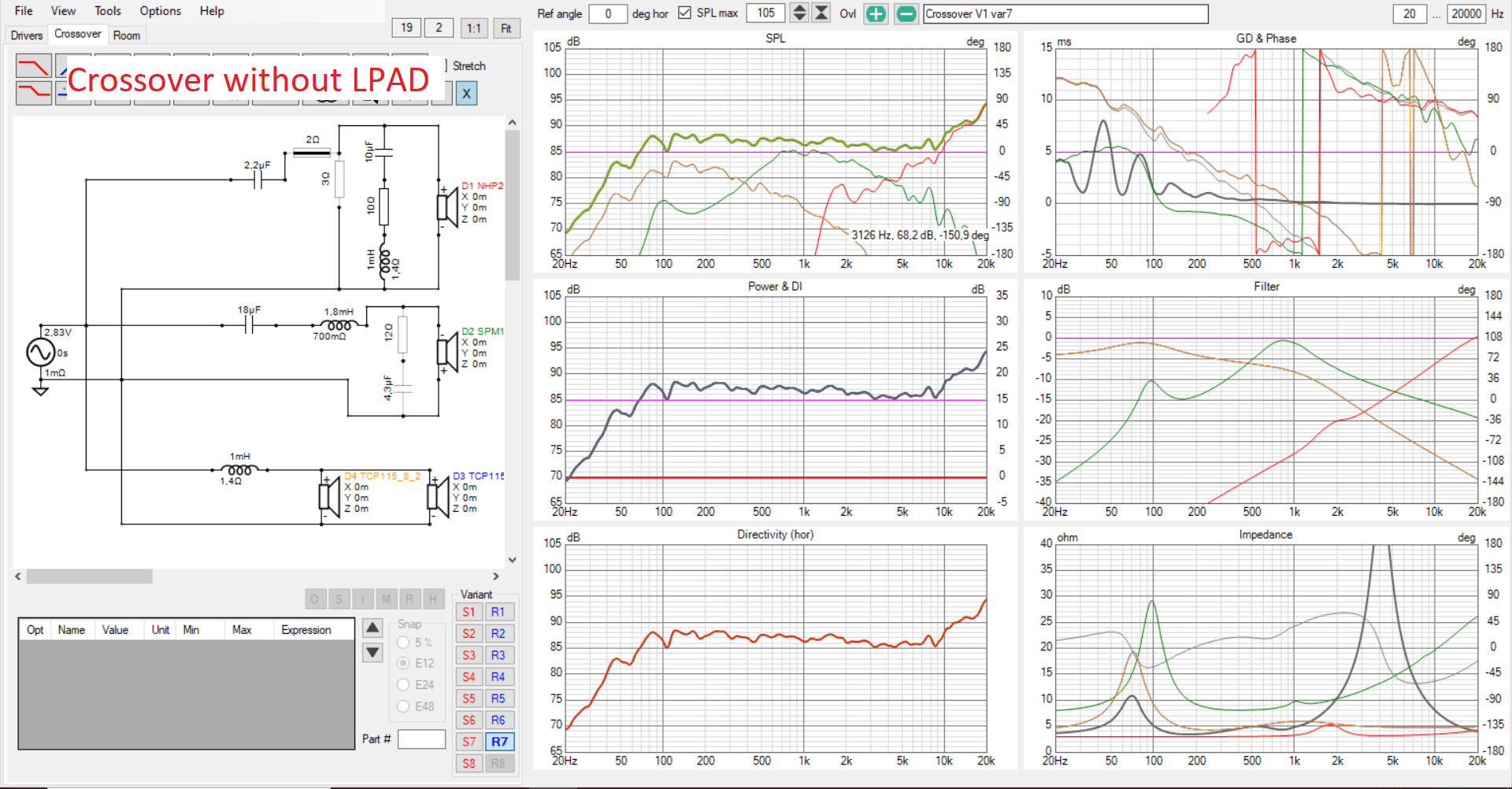This screenshot has height=789, width=1512.
Task: Click the 1:1 zoom button
Action: [473, 28]
